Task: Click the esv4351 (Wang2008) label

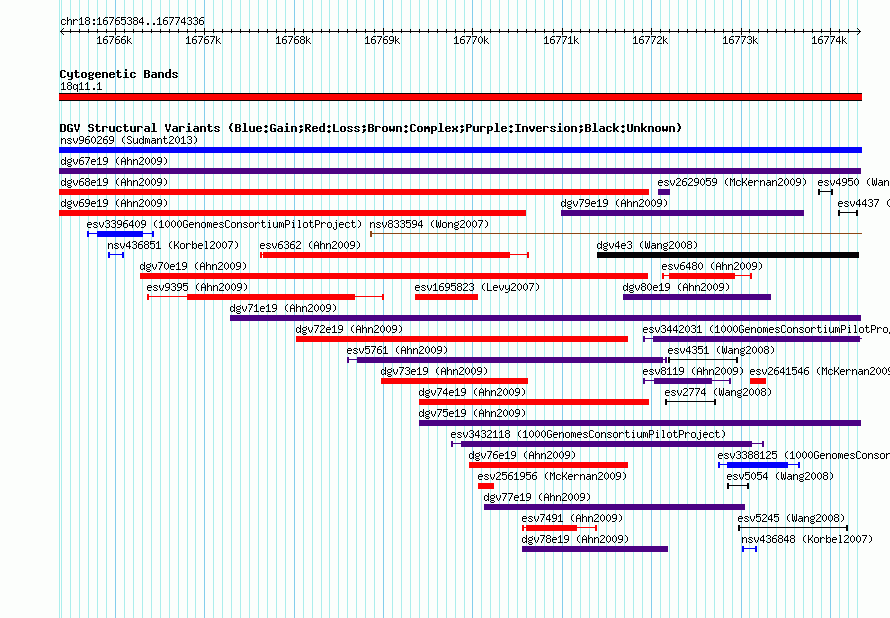Action: (721, 350)
